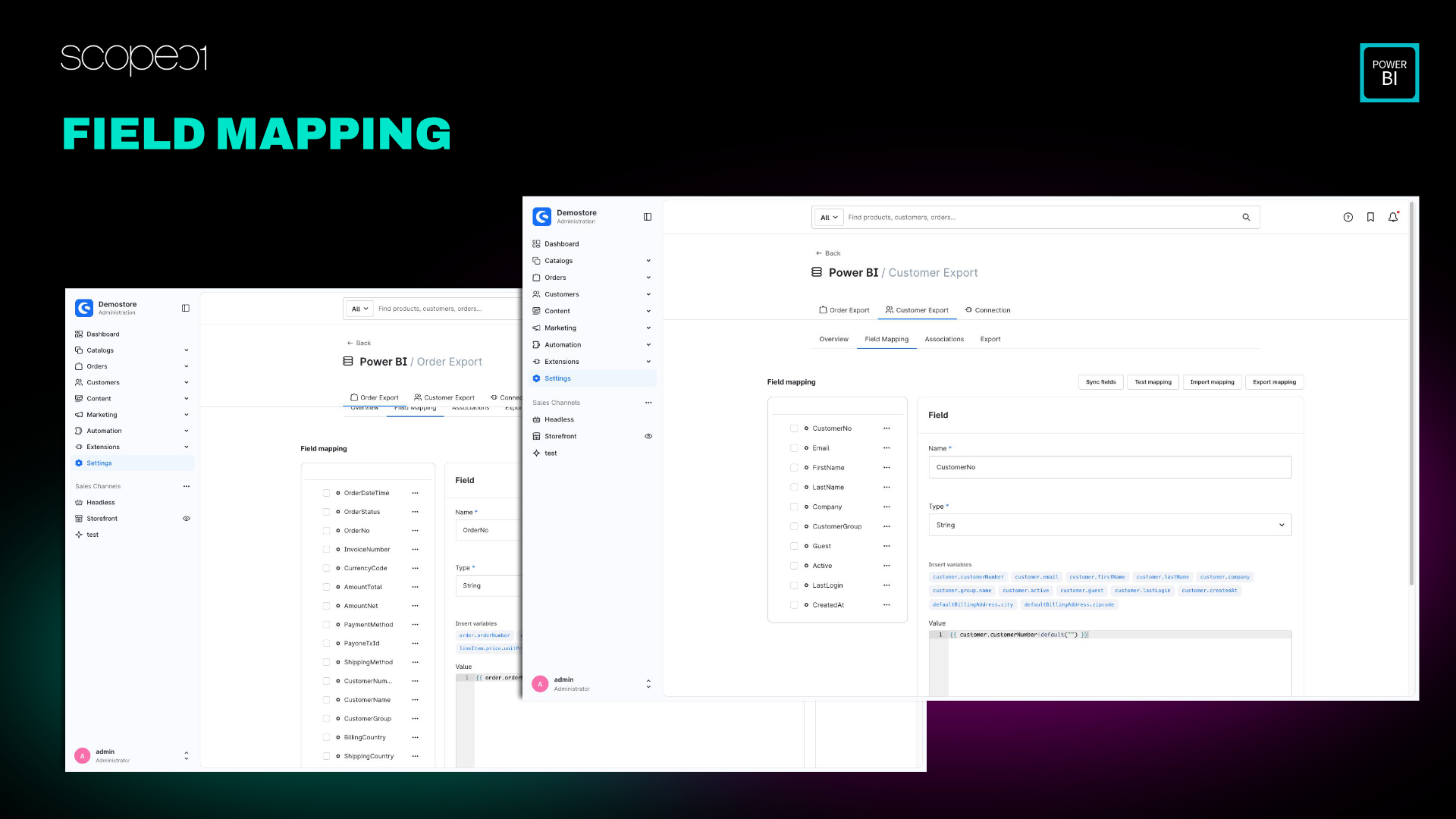Screen dimensions: 1456x819
Task: Open Dashboard in front window sidebar
Action: pos(561,244)
